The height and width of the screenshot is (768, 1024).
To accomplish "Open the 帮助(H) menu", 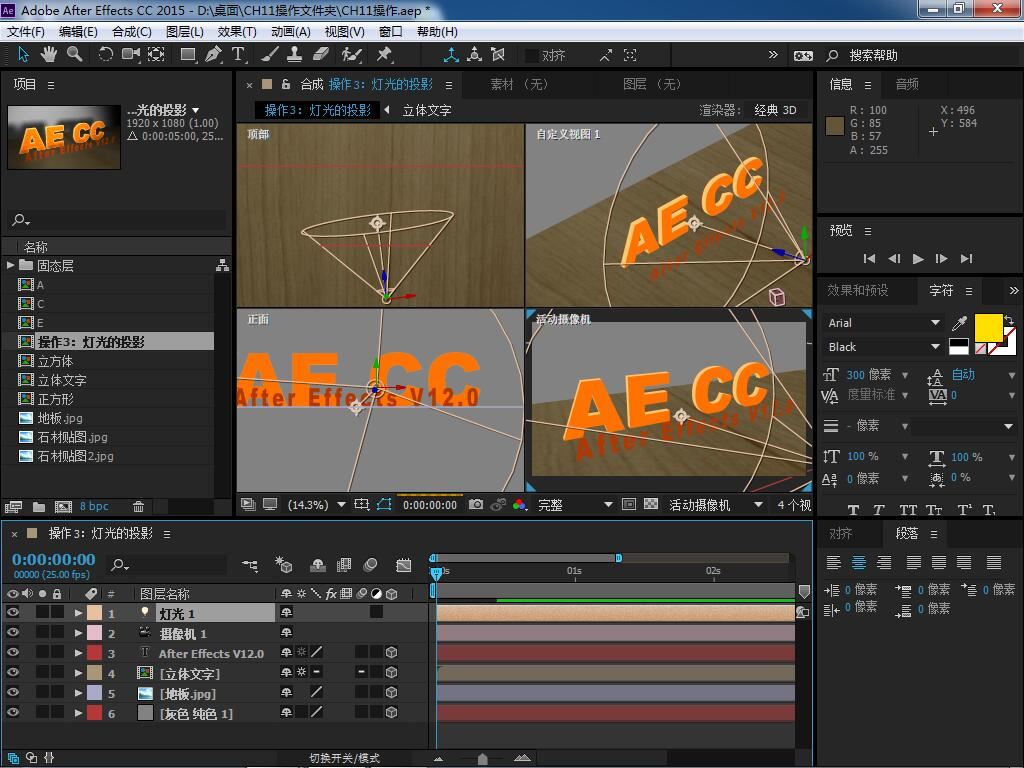I will (437, 31).
